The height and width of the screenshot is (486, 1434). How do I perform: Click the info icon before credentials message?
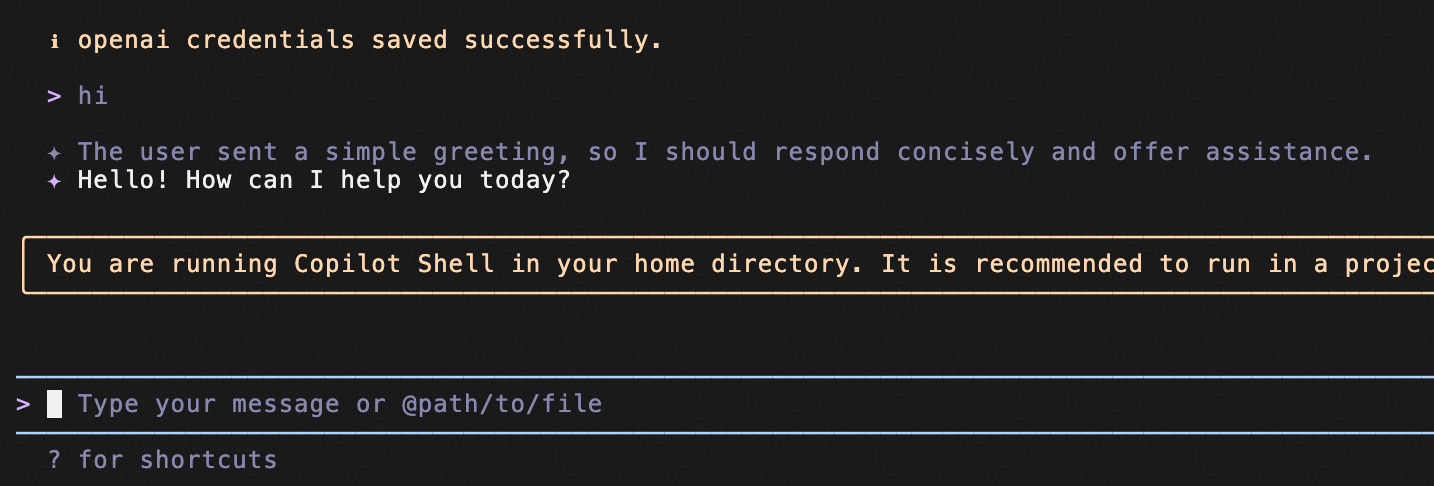tap(54, 42)
